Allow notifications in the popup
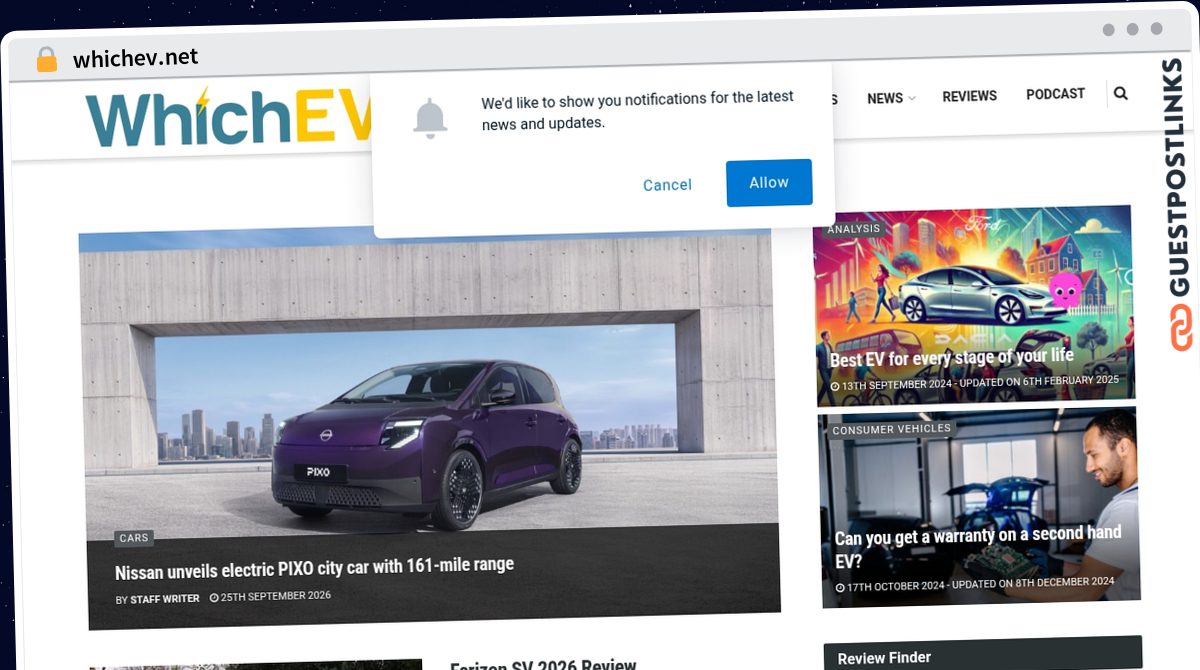This screenshot has height=670, width=1200. [769, 182]
